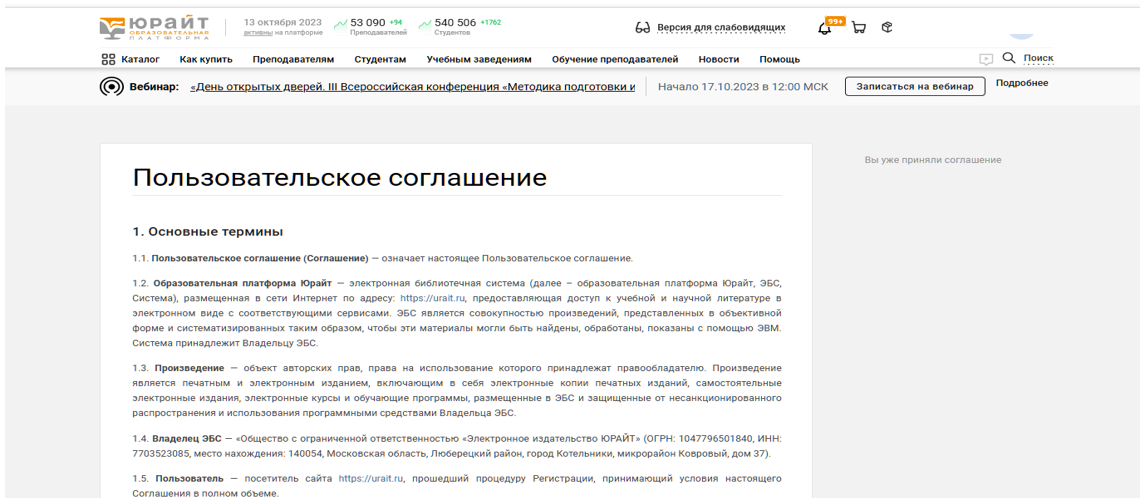The height and width of the screenshot is (504, 1148).
Task: Click the Поиск search field
Action: pos(1038,59)
